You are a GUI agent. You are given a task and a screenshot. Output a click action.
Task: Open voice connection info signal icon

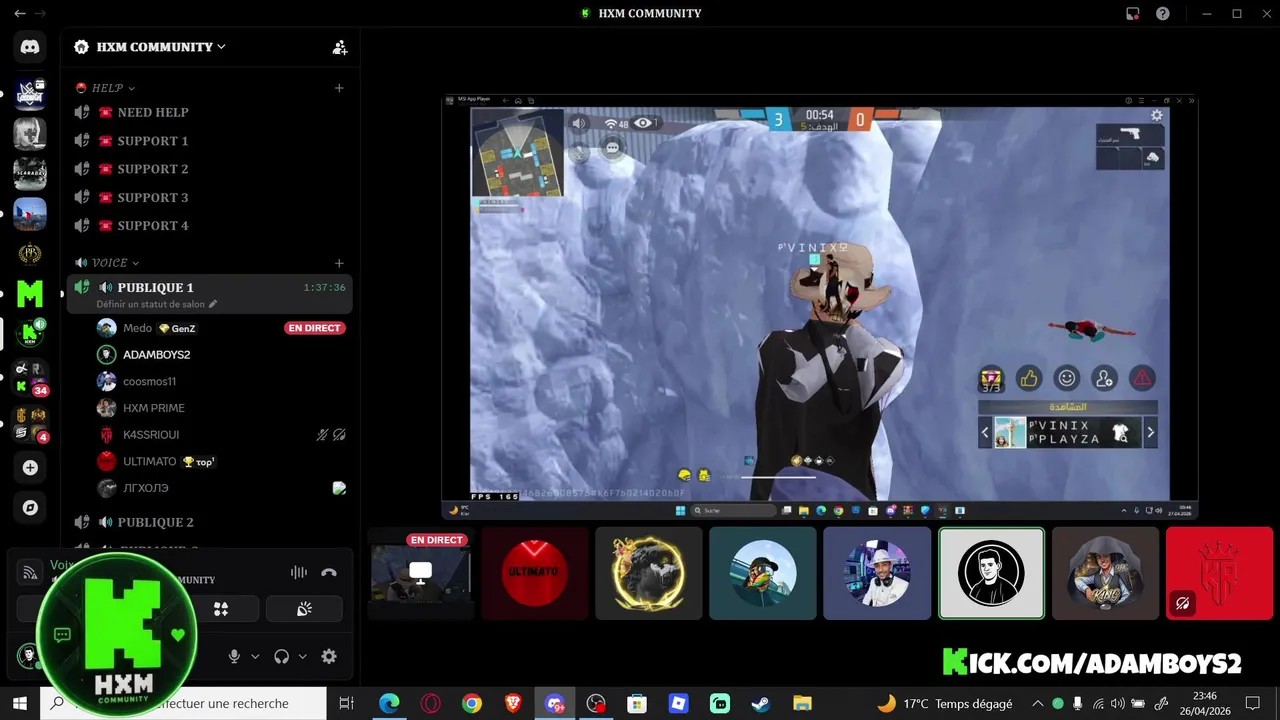[31, 573]
